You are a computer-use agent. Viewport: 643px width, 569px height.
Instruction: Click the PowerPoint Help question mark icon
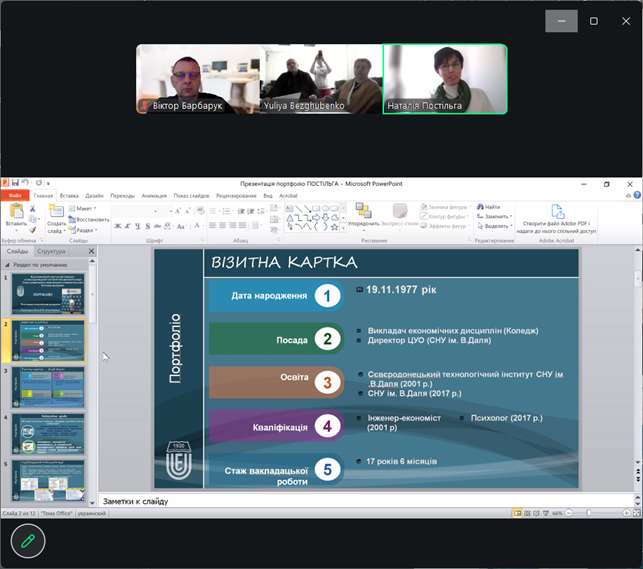[637, 195]
